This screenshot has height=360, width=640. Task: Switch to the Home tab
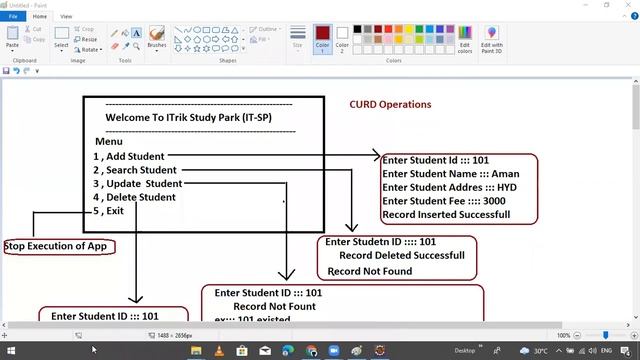point(40,16)
